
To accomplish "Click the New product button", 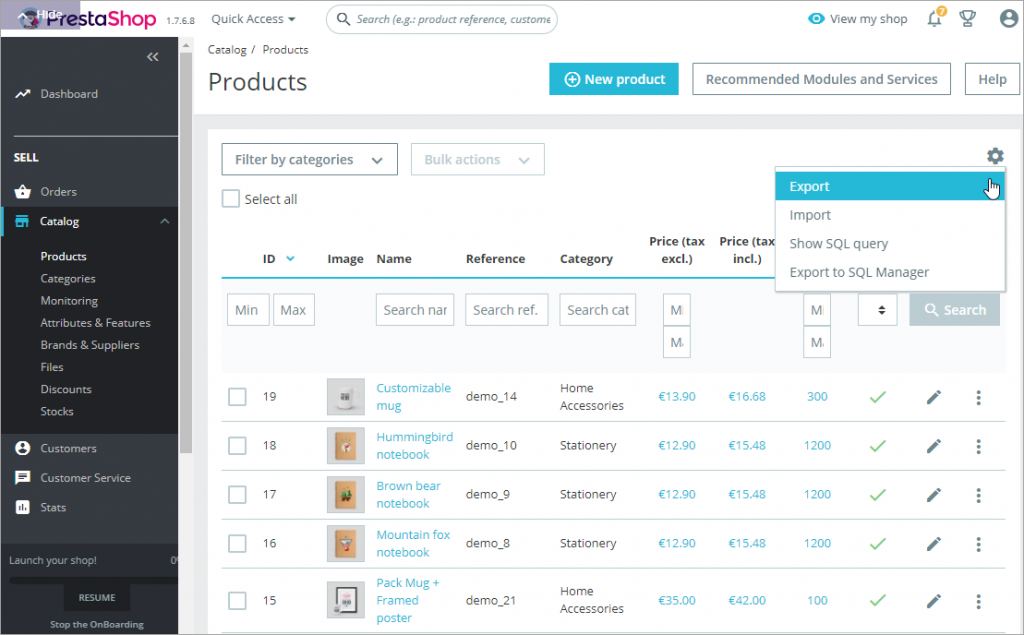I will point(613,78).
